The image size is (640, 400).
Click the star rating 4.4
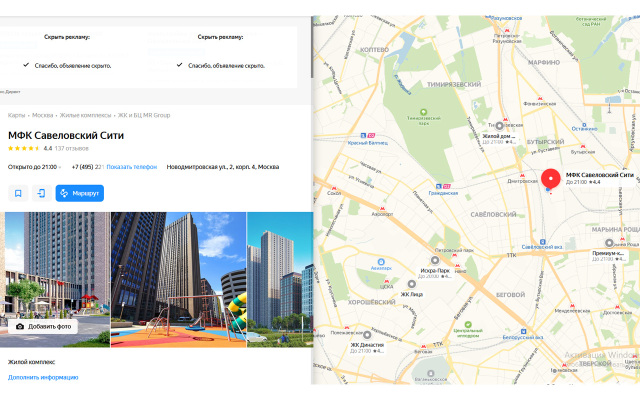[30, 148]
